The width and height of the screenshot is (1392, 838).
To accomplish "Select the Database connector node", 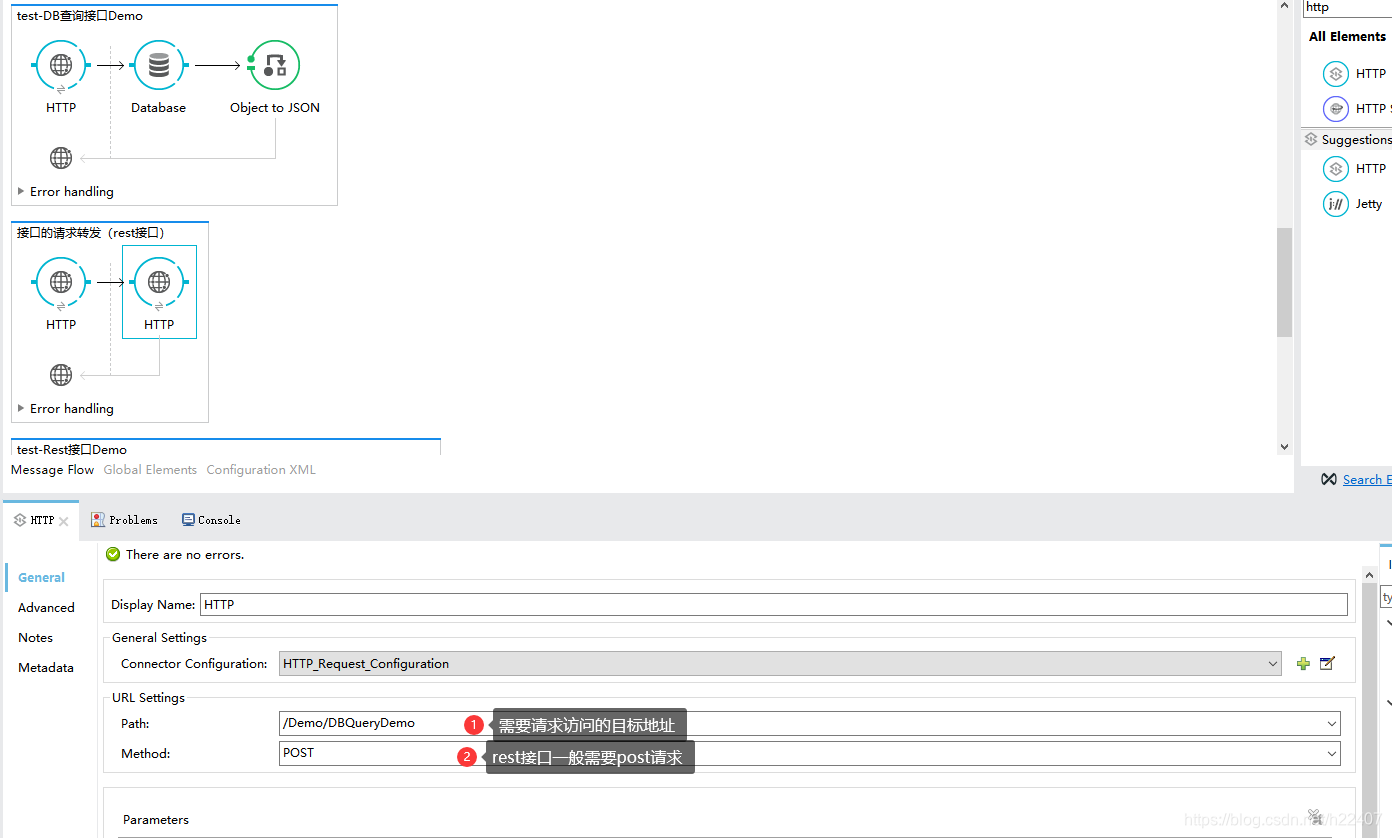I will (x=158, y=66).
